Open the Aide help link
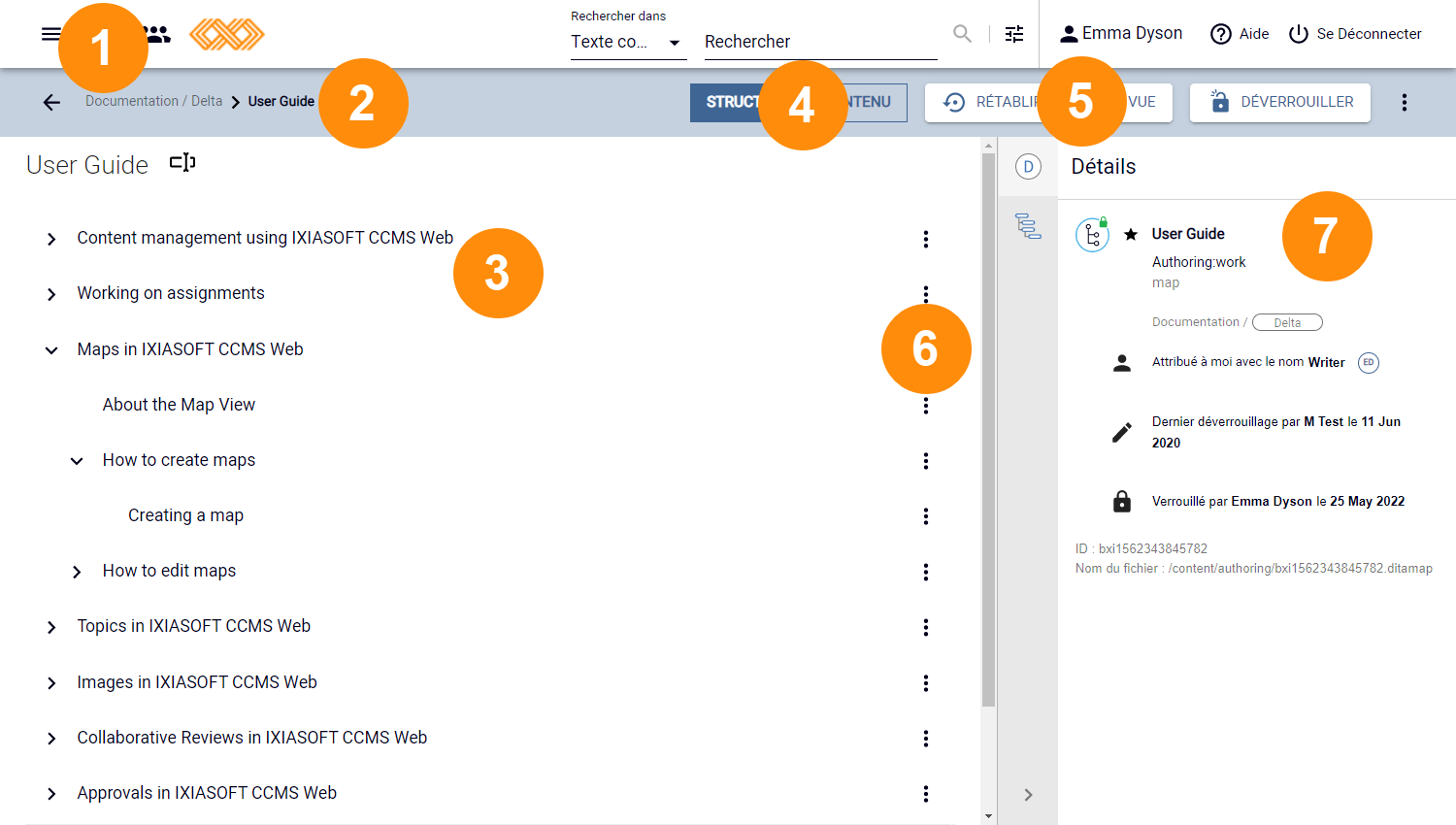The height and width of the screenshot is (825, 1456). pyautogui.click(x=1240, y=34)
